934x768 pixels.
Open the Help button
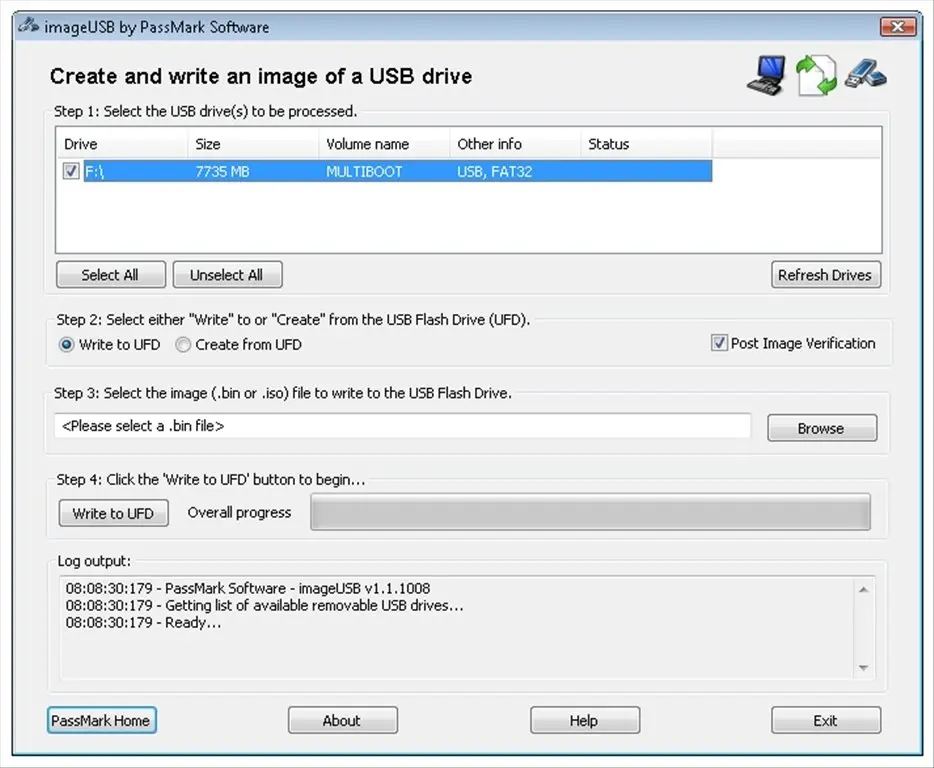click(x=584, y=720)
